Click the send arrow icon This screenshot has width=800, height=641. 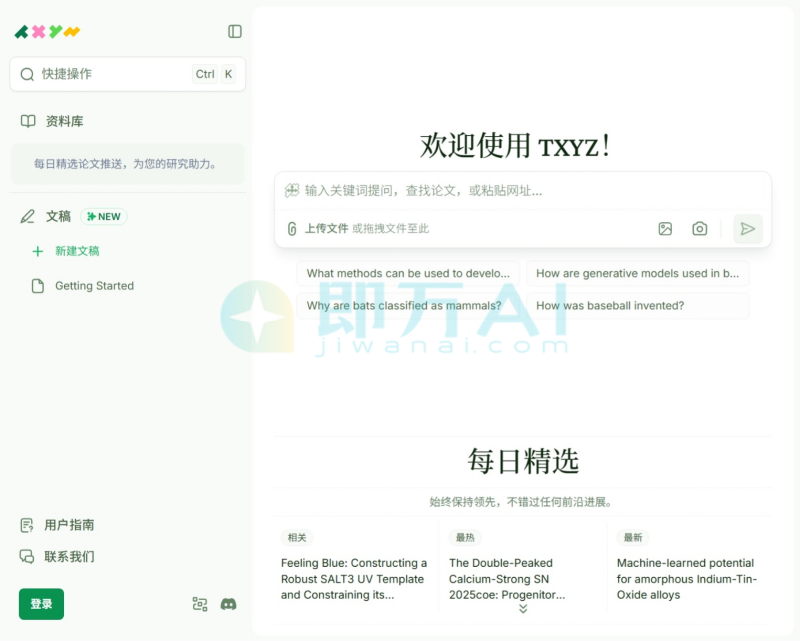click(x=747, y=228)
